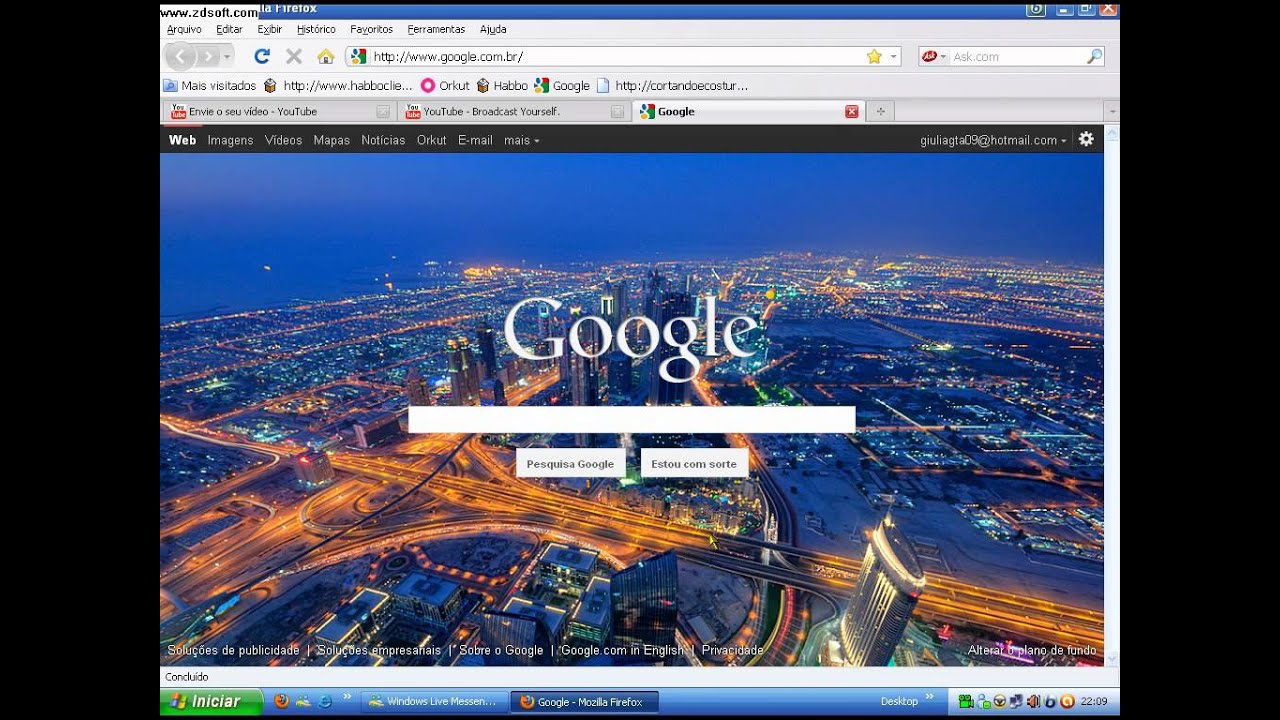Open Soluções empresariais footer link
The image size is (1280, 720).
point(378,650)
